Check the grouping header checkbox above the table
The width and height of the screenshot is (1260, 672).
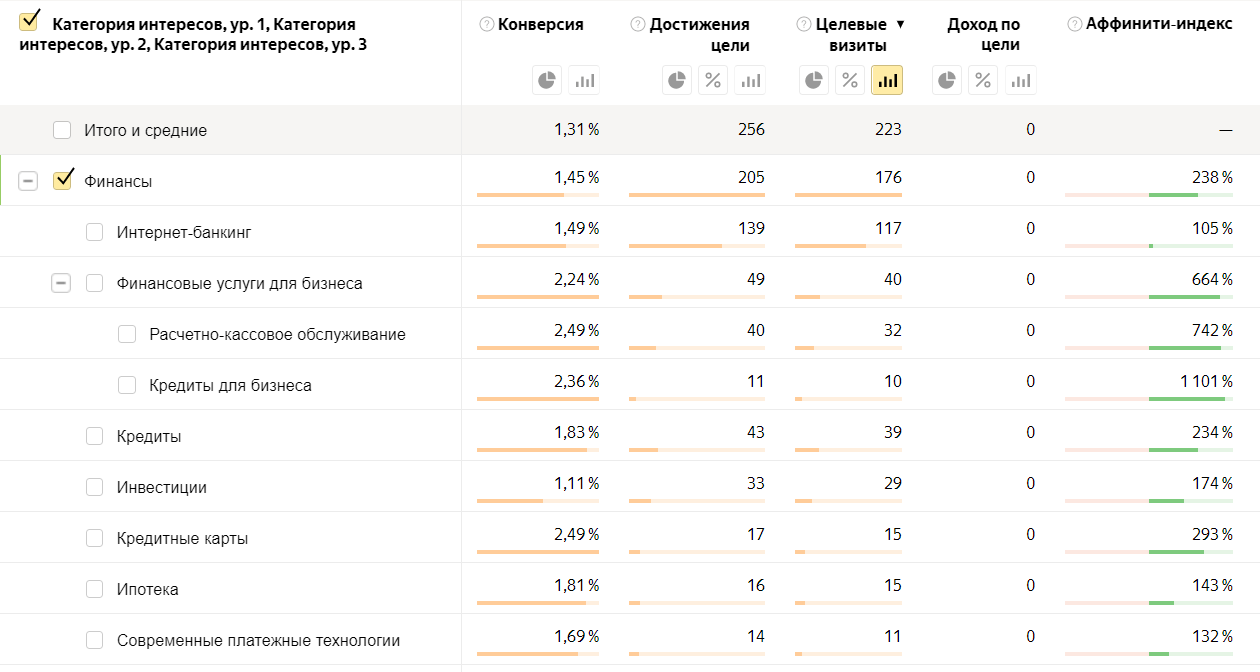click(28, 18)
